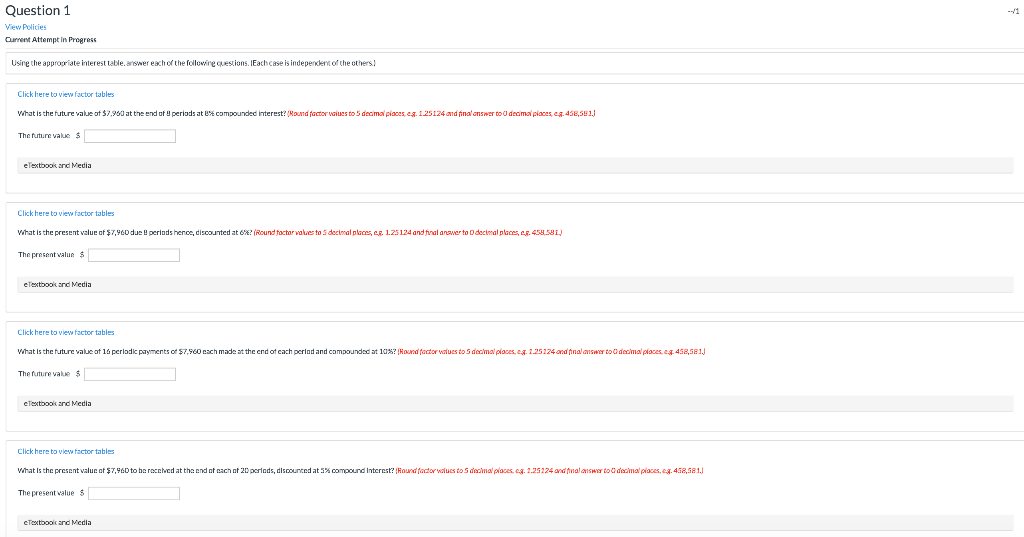Viewport: 1024px width, 537px height.
Task: Select the red rounding note in the 6% question
Action: click(408, 232)
